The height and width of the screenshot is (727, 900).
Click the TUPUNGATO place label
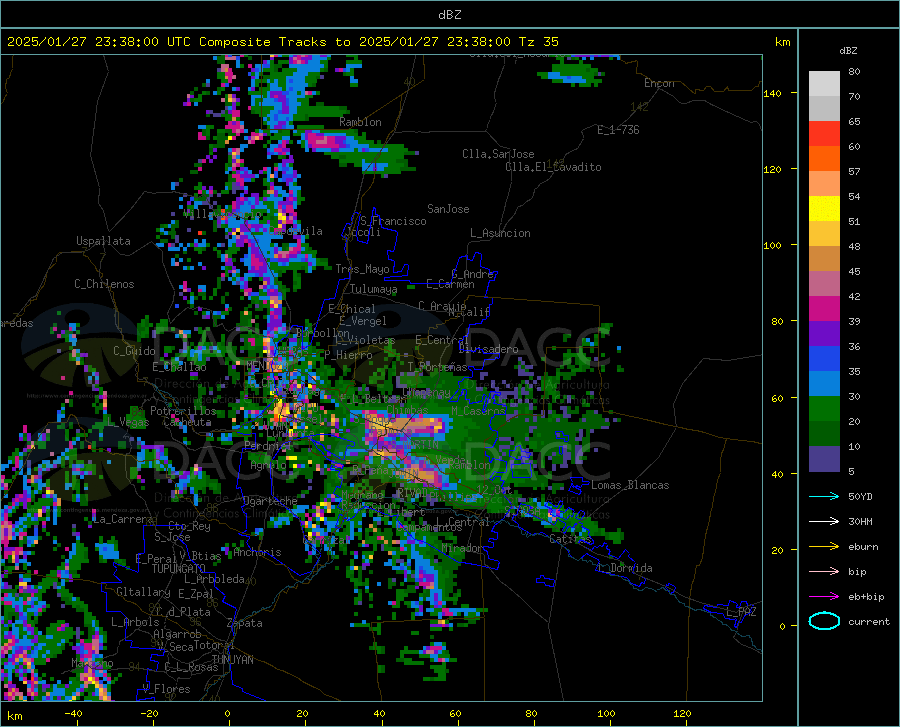click(179, 569)
